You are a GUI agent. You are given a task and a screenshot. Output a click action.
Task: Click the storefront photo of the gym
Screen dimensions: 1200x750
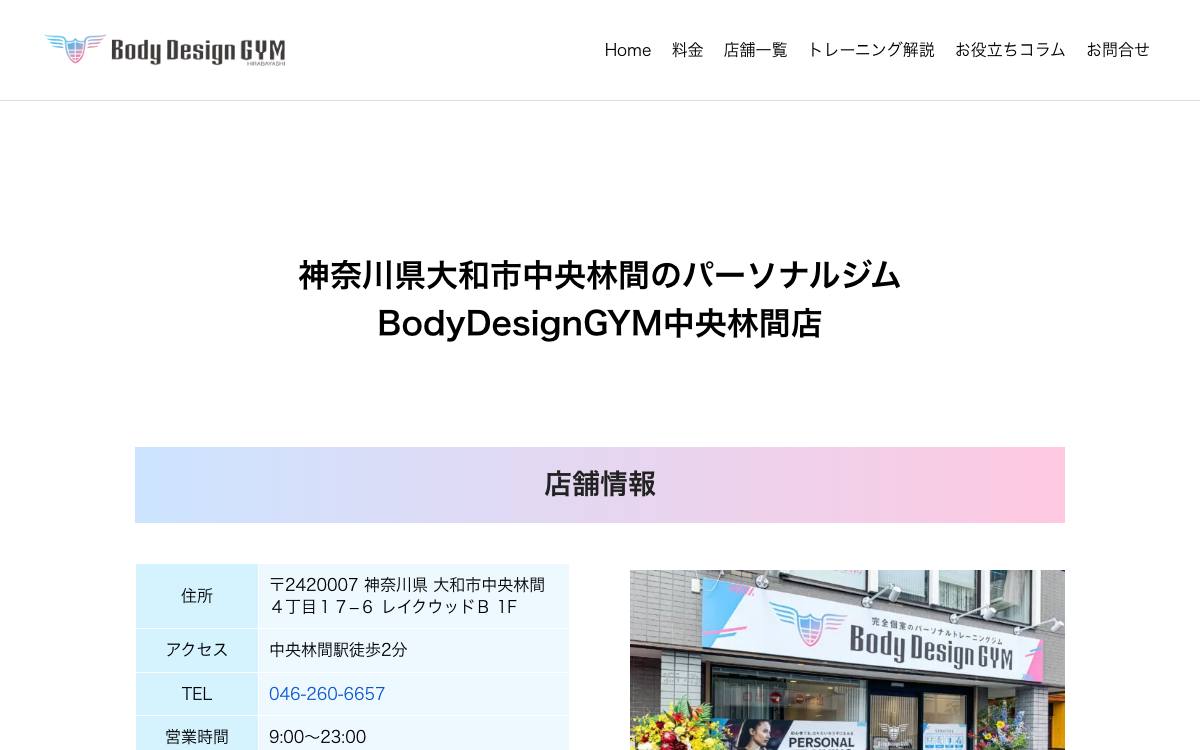(x=847, y=660)
